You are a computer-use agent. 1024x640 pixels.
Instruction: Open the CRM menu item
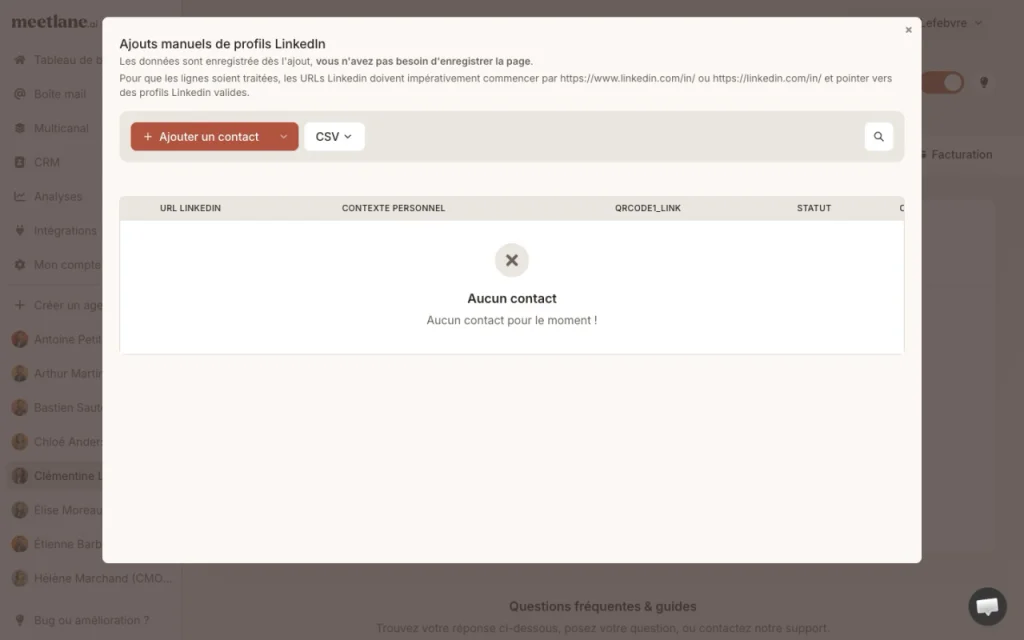46,162
